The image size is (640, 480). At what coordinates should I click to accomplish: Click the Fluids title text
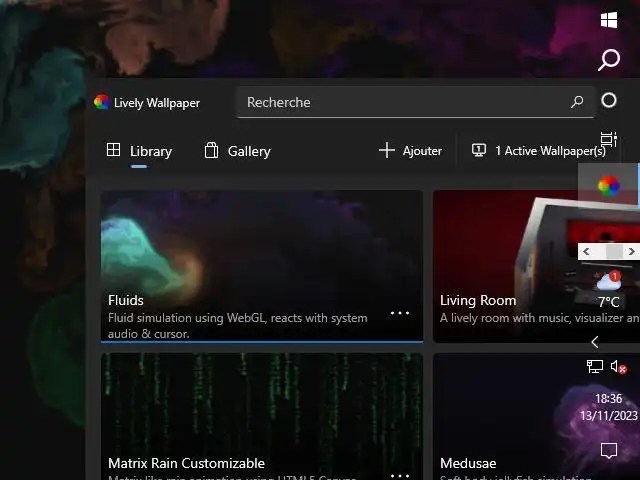pos(126,300)
